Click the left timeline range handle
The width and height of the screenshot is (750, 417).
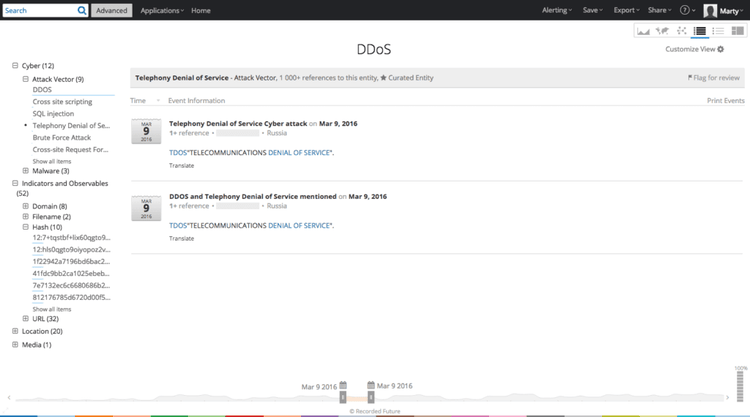pyautogui.click(x=343, y=398)
